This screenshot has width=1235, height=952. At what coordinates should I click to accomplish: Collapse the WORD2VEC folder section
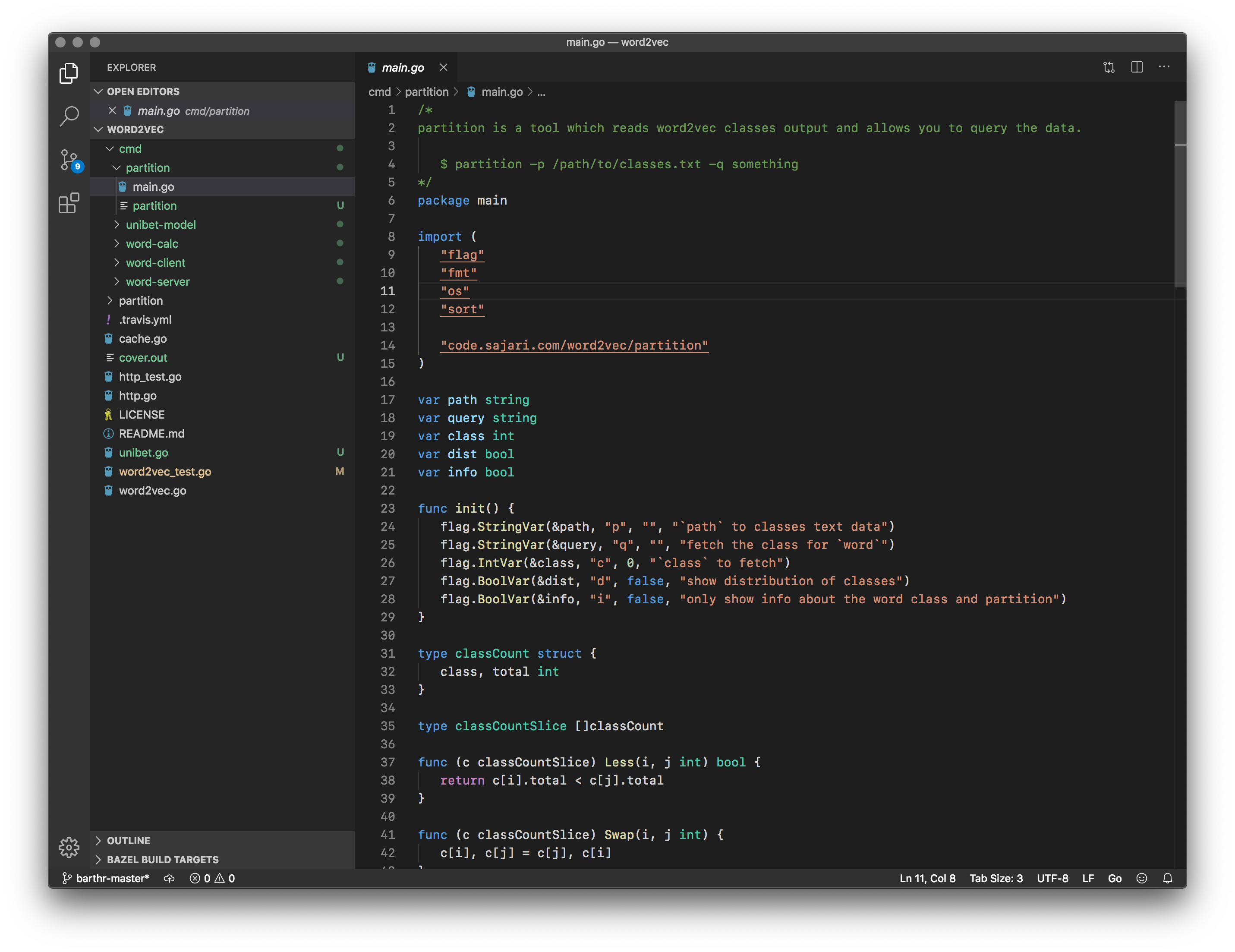(222, 129)
